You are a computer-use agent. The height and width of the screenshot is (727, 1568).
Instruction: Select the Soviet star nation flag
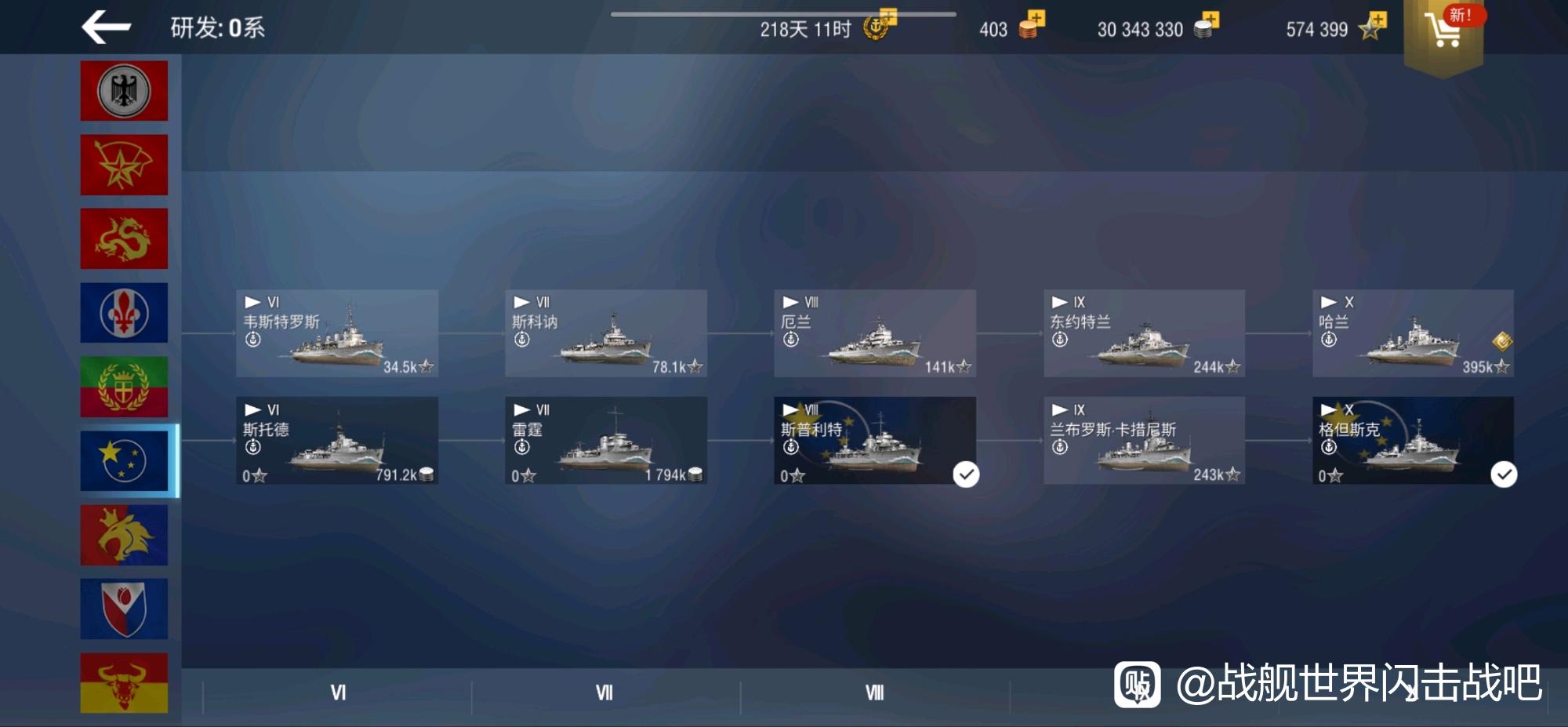click(124, 165)
